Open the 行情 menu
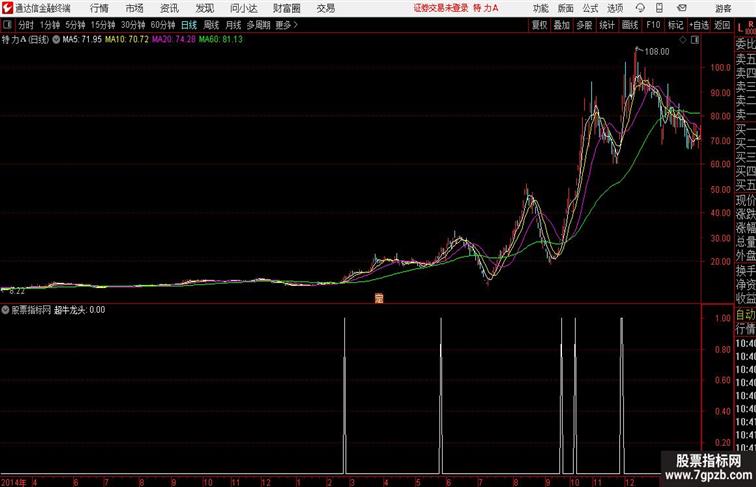The height and width of the screenshot is (487, 756). pyautogui.click(x=99, y=8)
